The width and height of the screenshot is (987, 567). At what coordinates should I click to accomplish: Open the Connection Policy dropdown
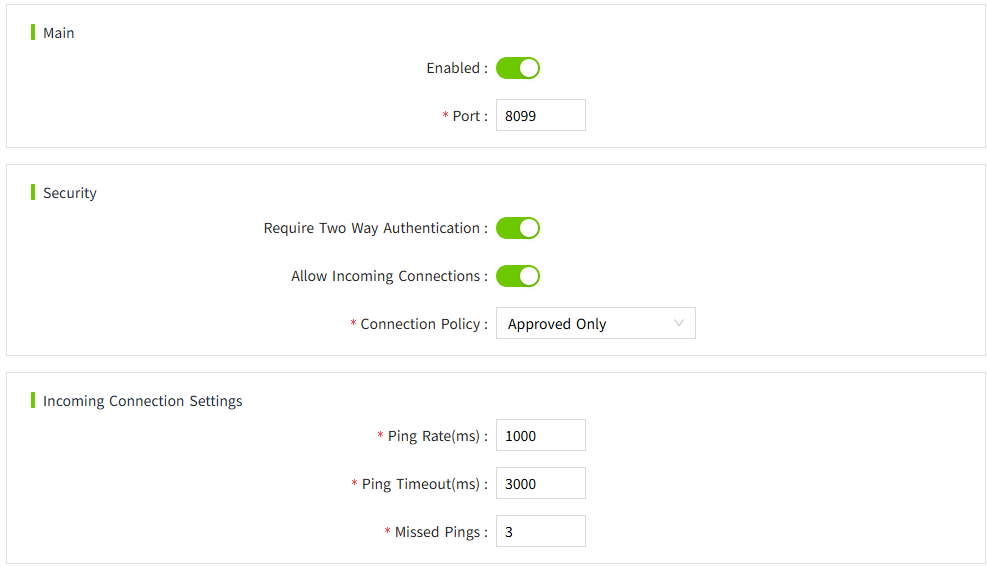tap(595, 324)
